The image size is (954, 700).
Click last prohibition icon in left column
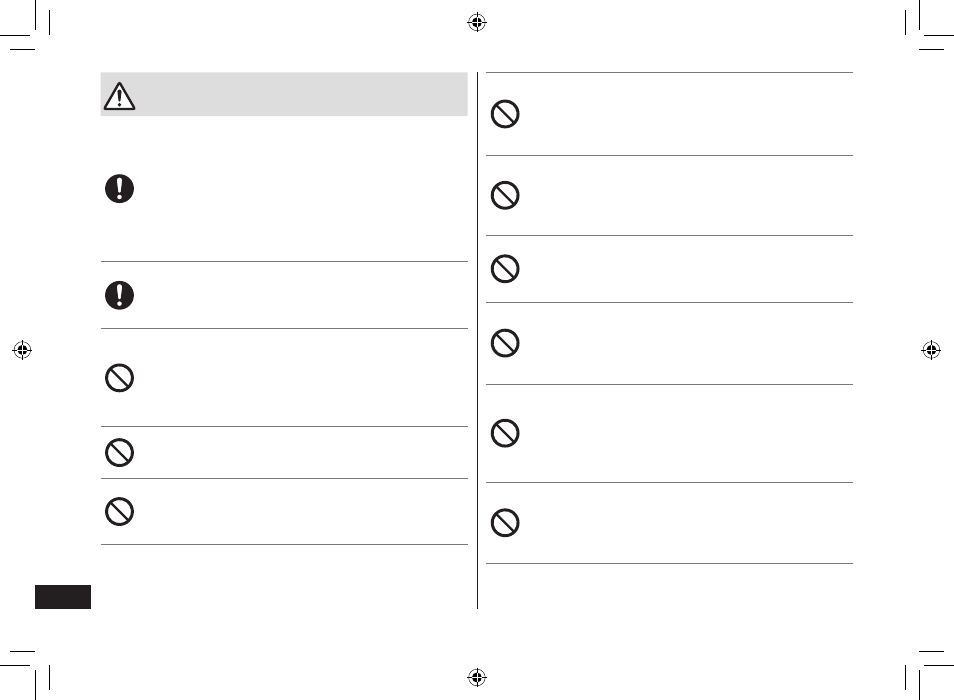point(119,511)
